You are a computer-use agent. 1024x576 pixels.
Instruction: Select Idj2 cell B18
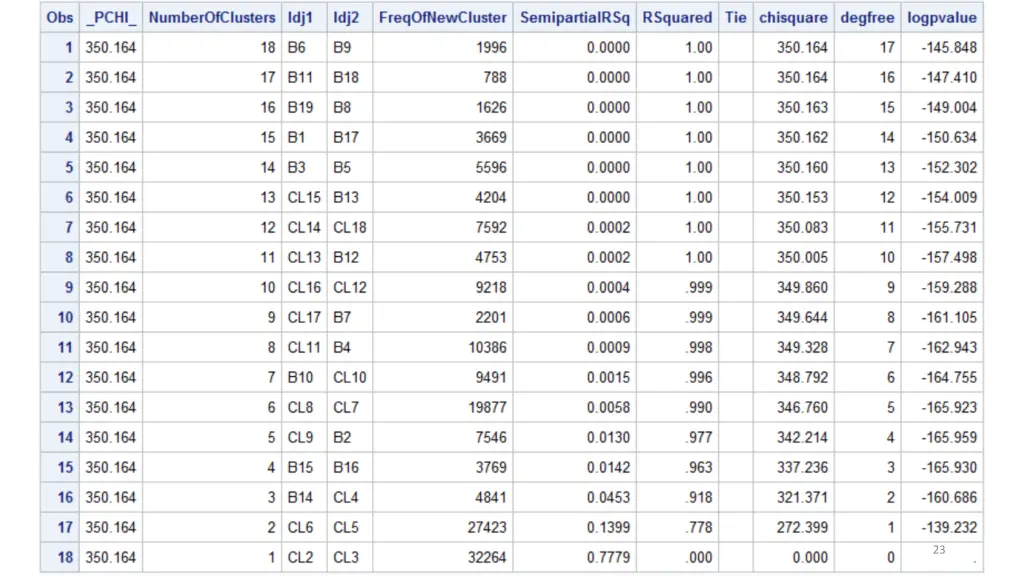click(x=346, y=78)
